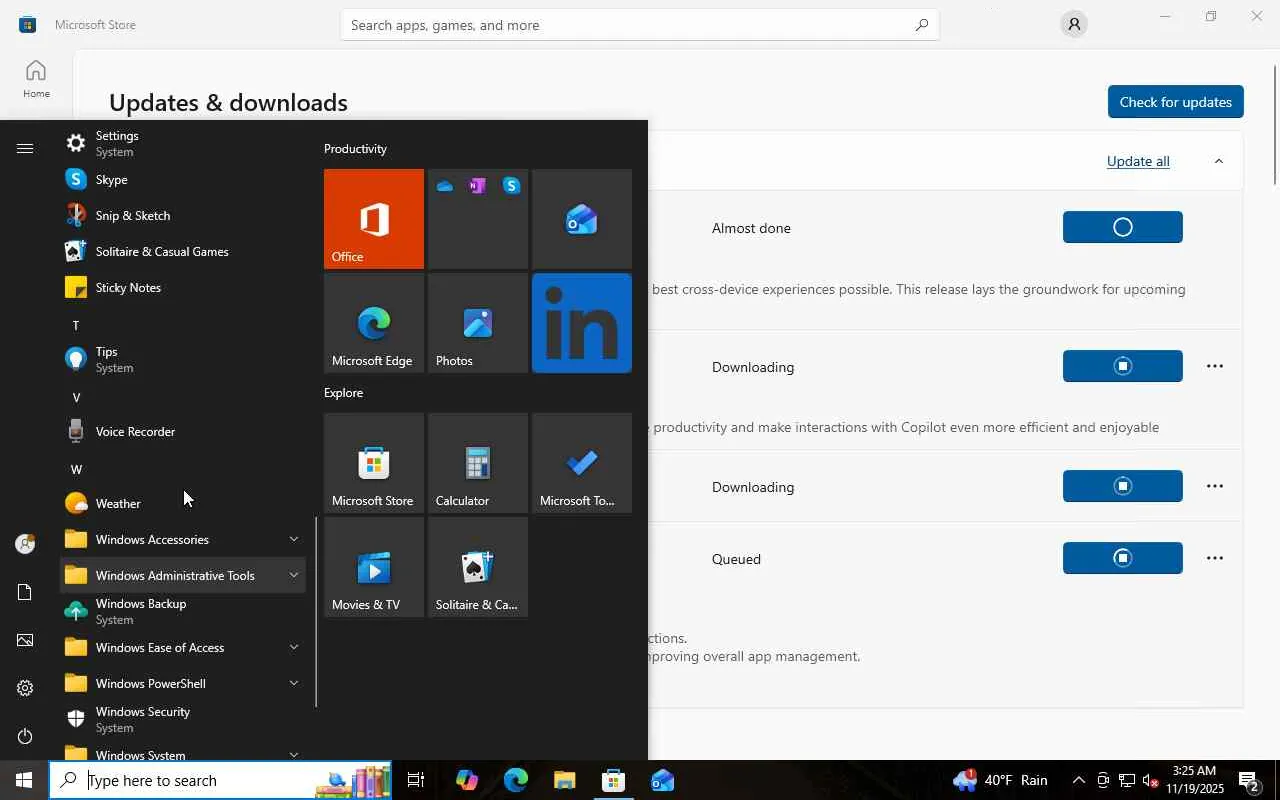Expand the Start menu hamburger navigation
Viewport: 1280px width, 800px height.
point(25,148)
